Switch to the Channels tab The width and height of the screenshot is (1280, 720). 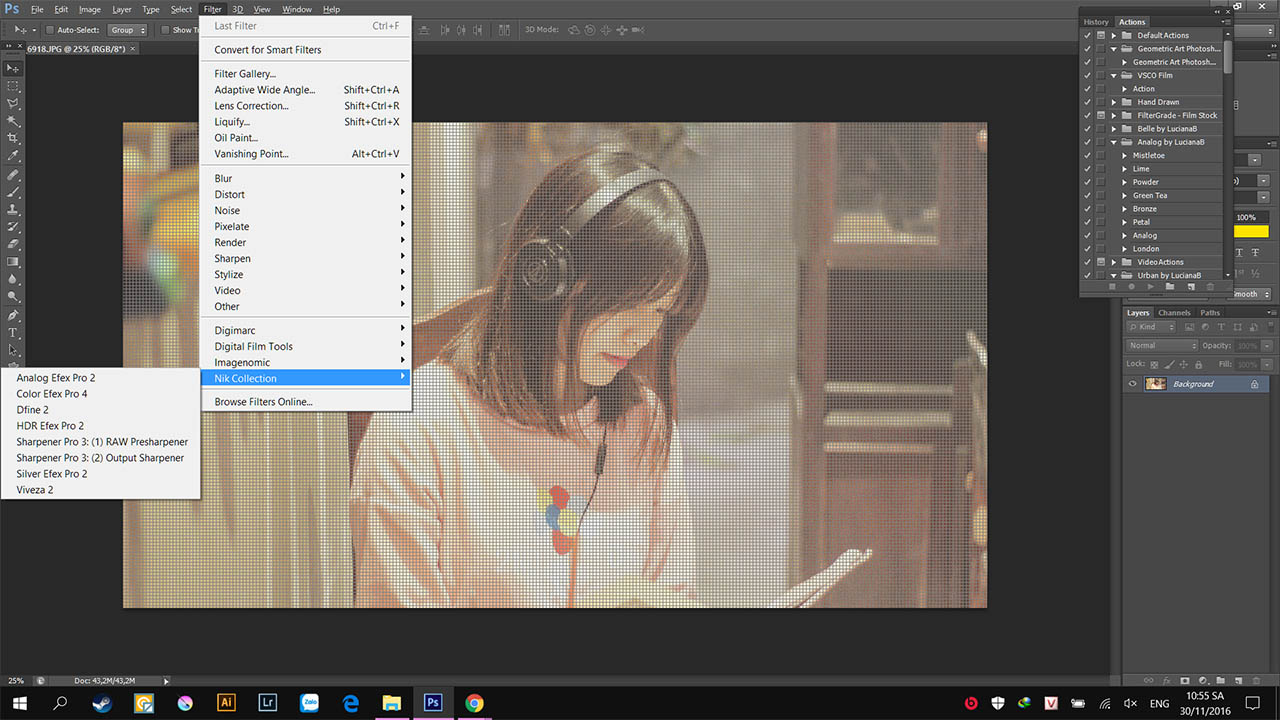coord(1174,313)
